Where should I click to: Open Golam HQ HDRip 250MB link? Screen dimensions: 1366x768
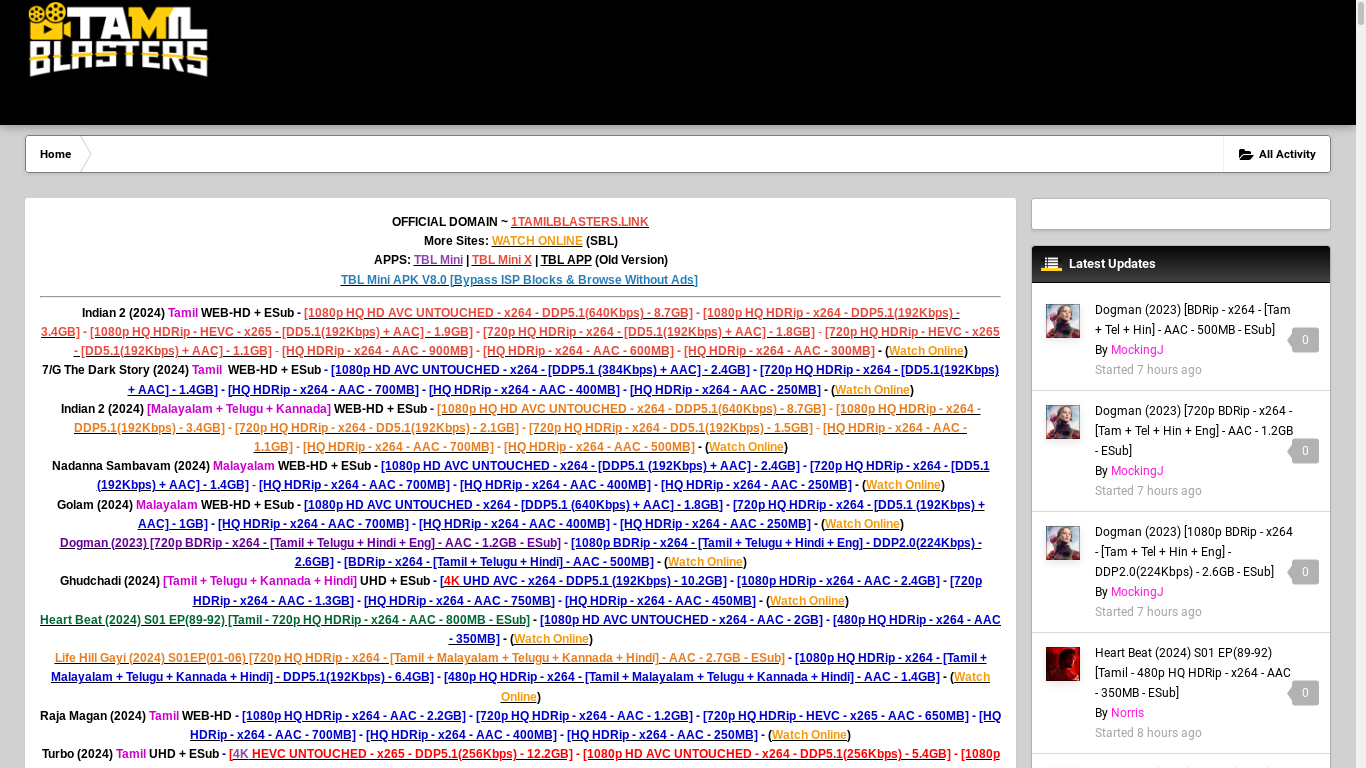715,524
